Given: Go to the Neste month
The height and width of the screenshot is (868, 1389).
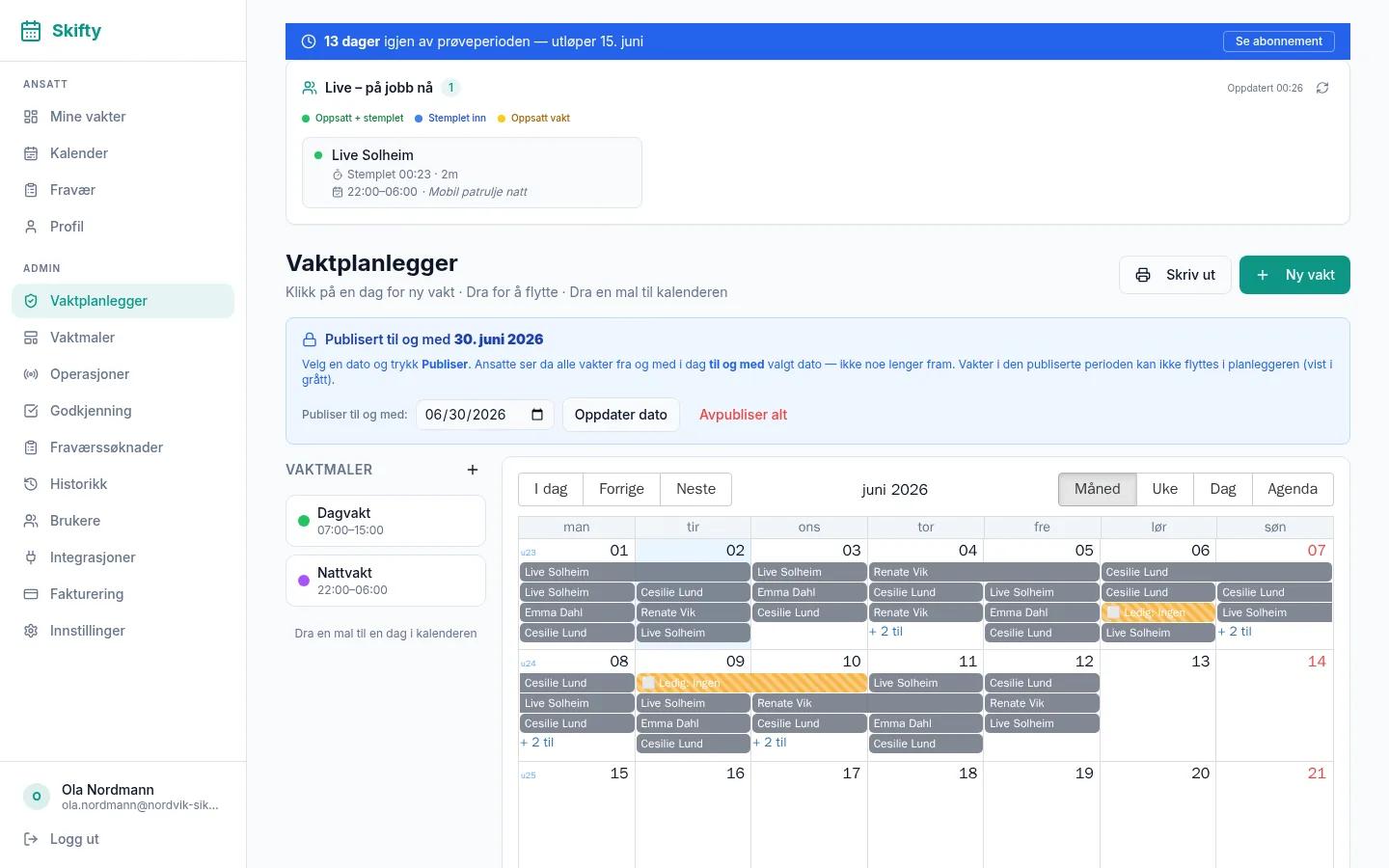Looking at the screenshot, I should 695,489.
